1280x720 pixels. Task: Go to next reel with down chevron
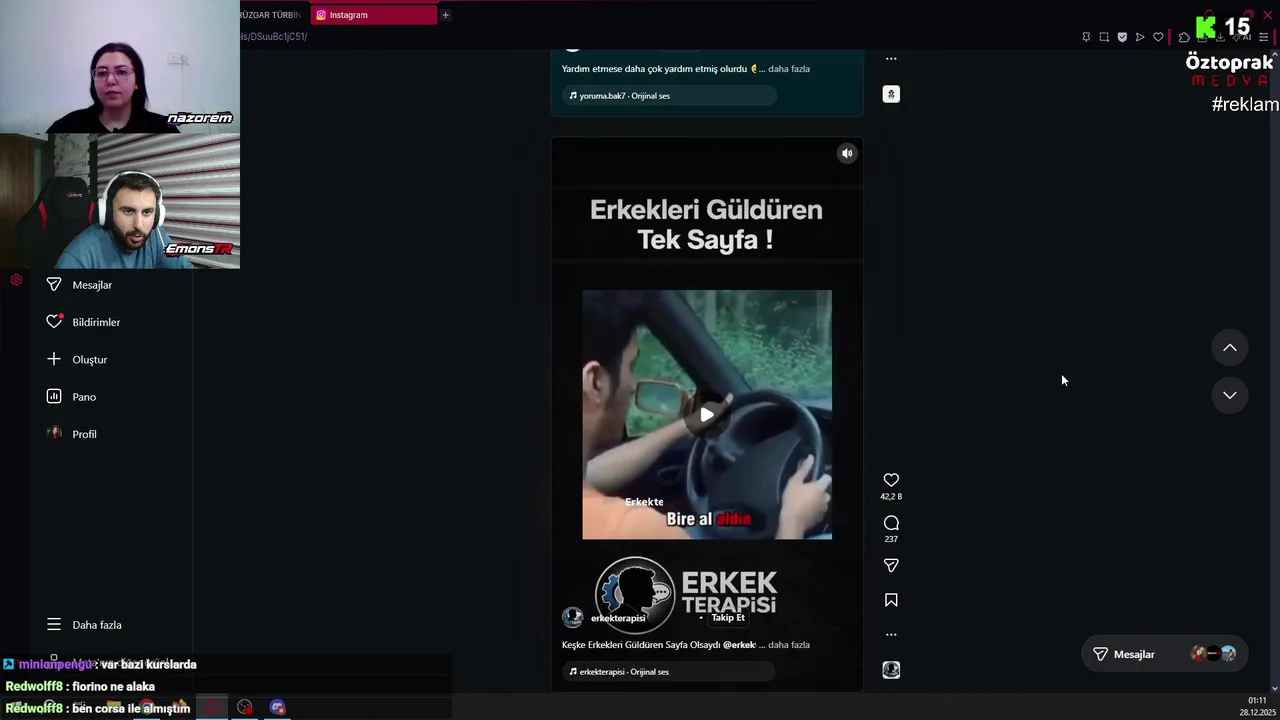coord(1230,395)
